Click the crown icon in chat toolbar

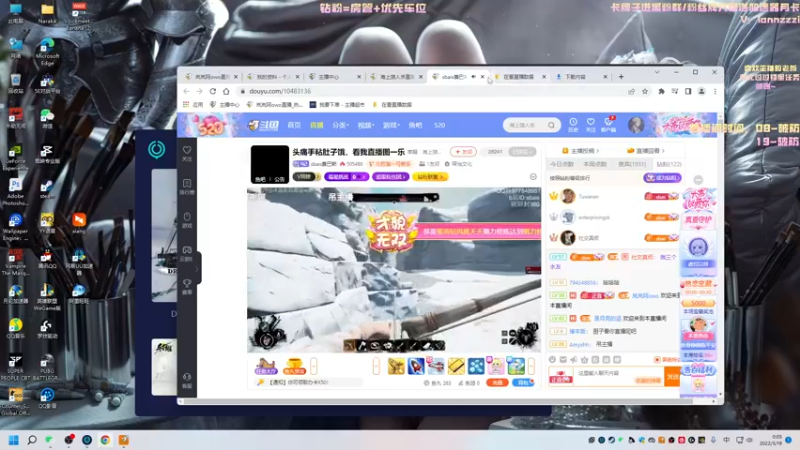pyautogui.click(x=585, y=360)
